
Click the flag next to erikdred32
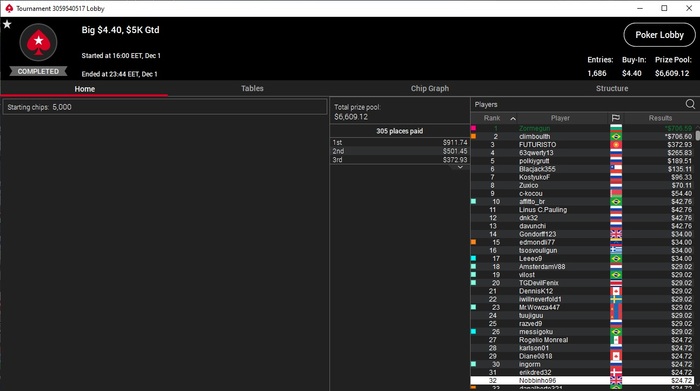616,372
